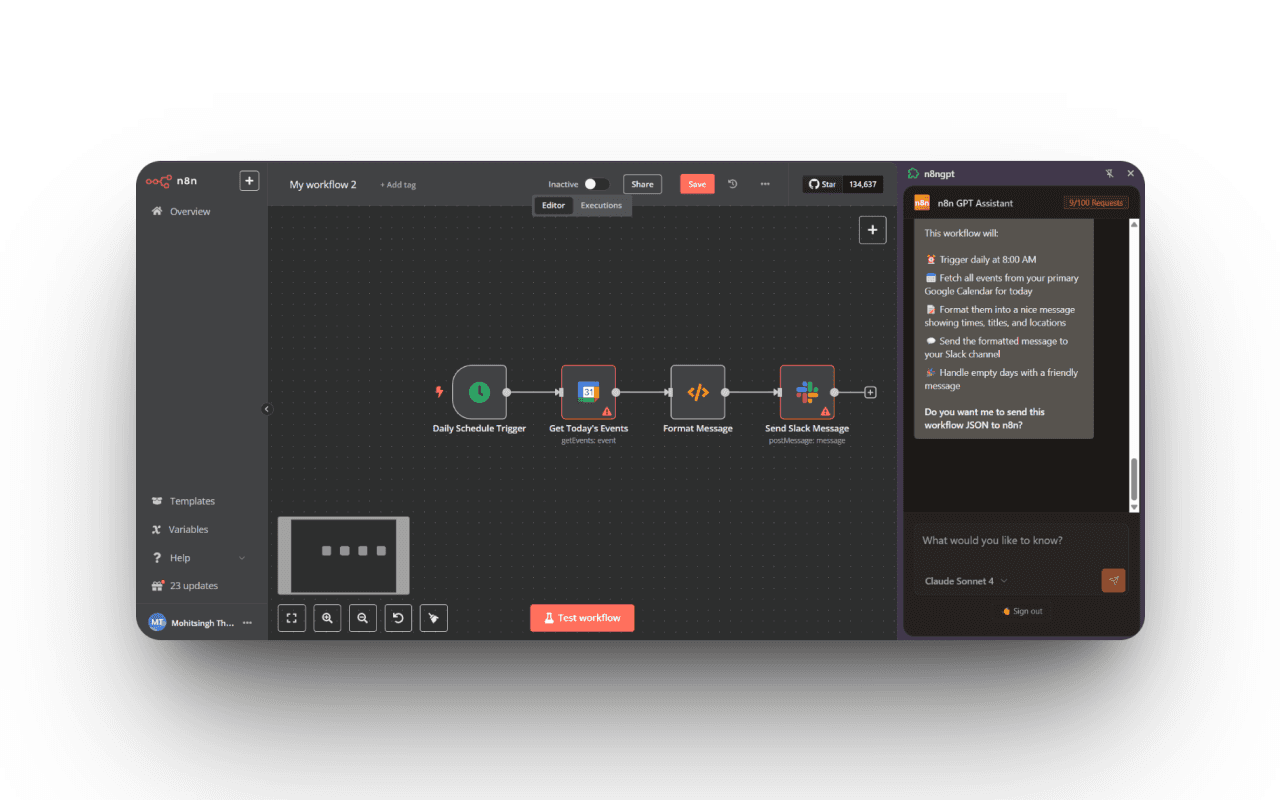Click the Test workflow button
The height and width of the screenshot is (800, 1280).
(x=582, y=617)
